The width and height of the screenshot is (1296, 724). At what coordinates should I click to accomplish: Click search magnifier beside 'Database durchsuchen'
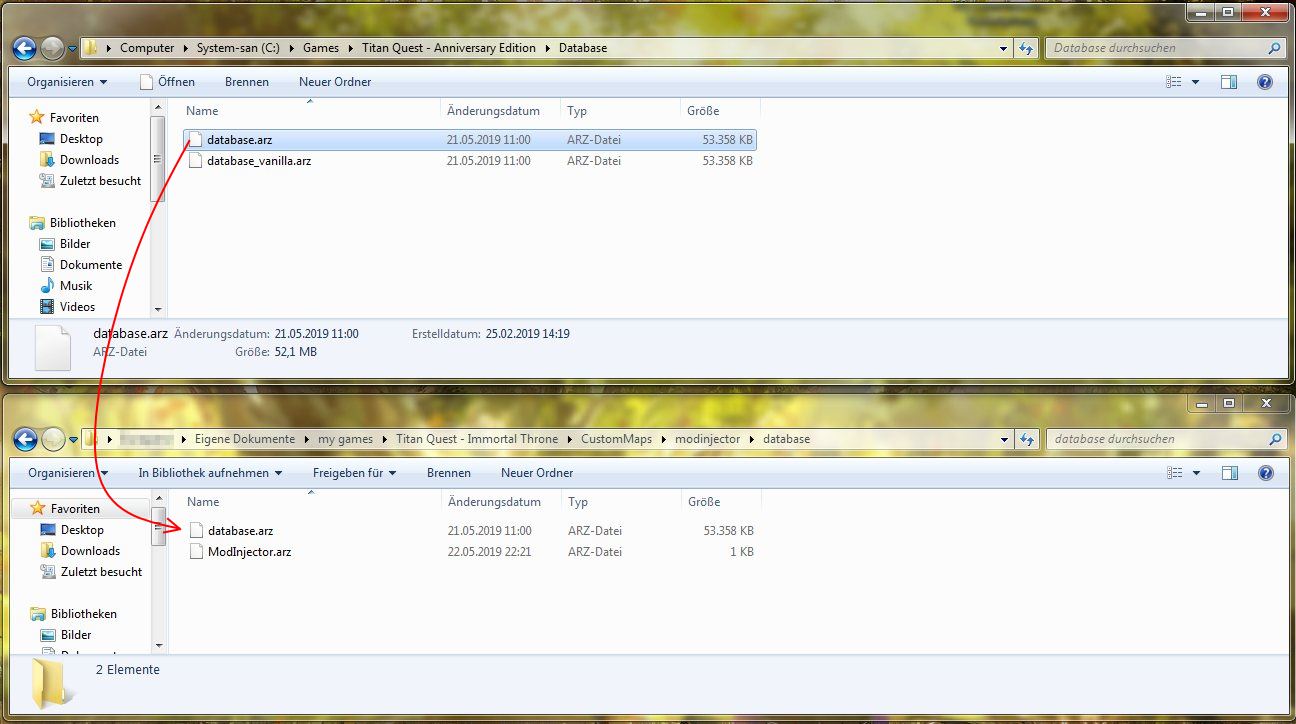point(1274,48)
